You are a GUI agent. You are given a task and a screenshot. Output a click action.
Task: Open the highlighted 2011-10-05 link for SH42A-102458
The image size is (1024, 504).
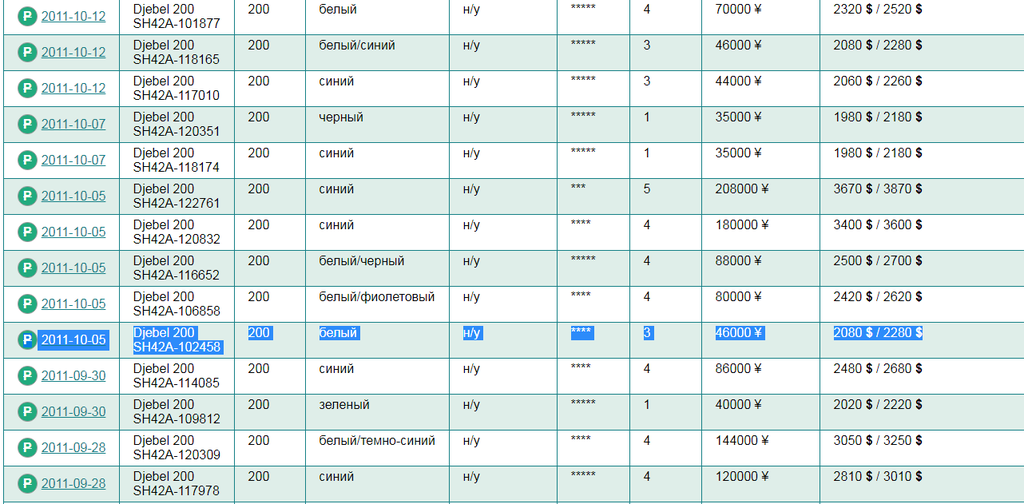click(73, 340)
